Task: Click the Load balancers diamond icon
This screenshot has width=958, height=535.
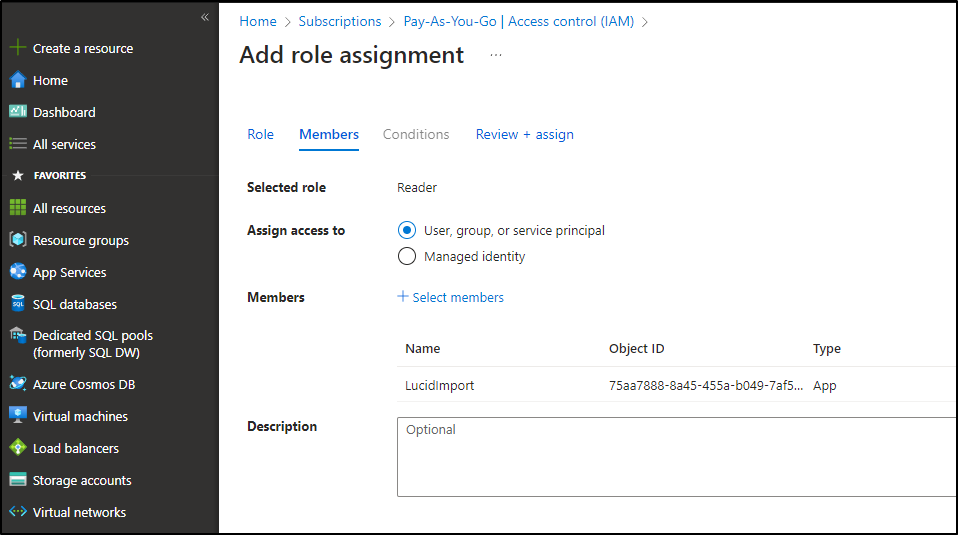Action: tap(18, 448)
